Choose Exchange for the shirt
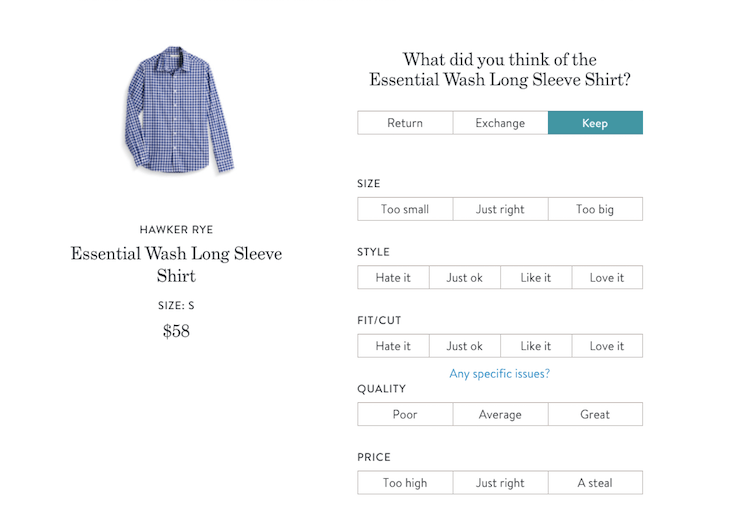Screen dimensions: 743x511 click(500, 123)
